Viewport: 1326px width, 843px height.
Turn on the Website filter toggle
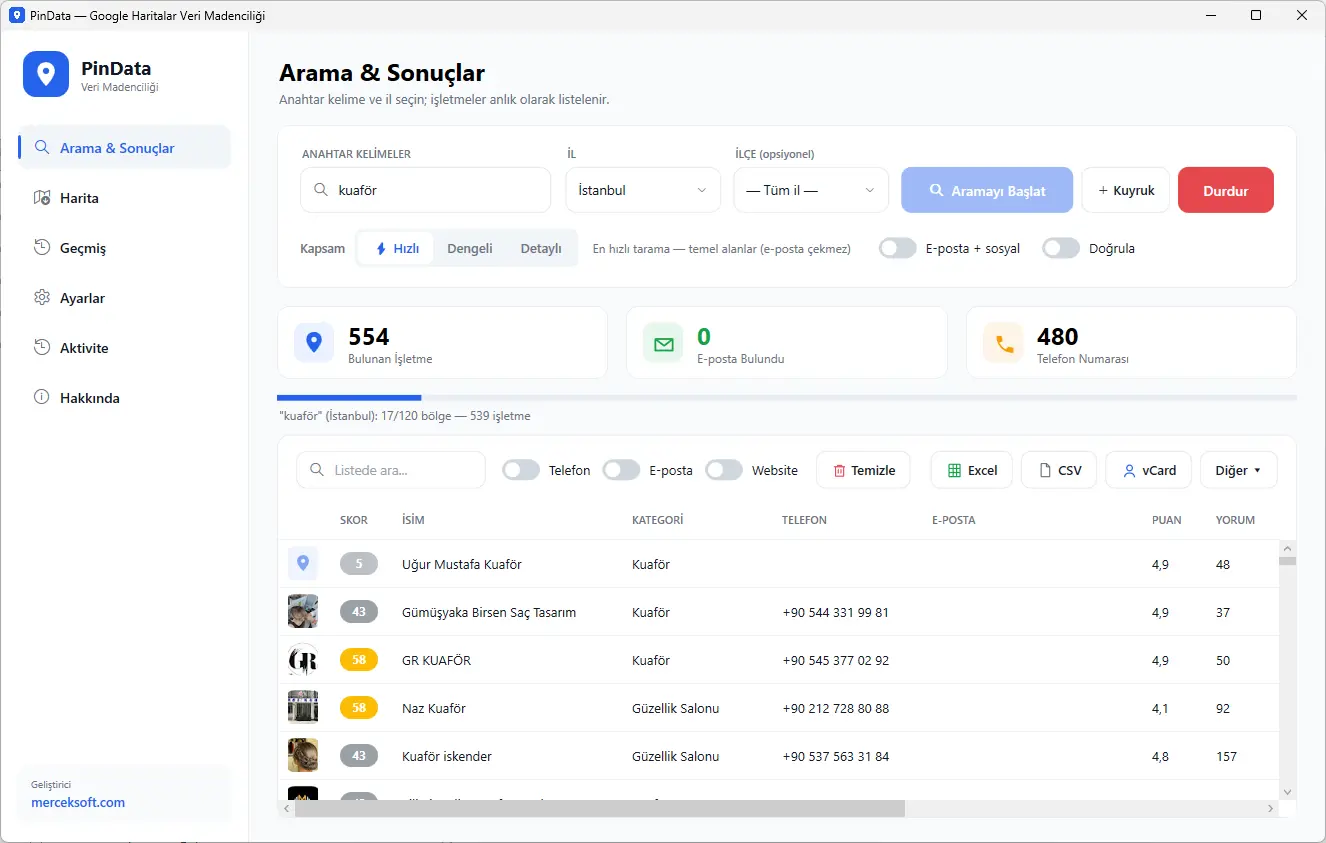(x=724, y=470)
